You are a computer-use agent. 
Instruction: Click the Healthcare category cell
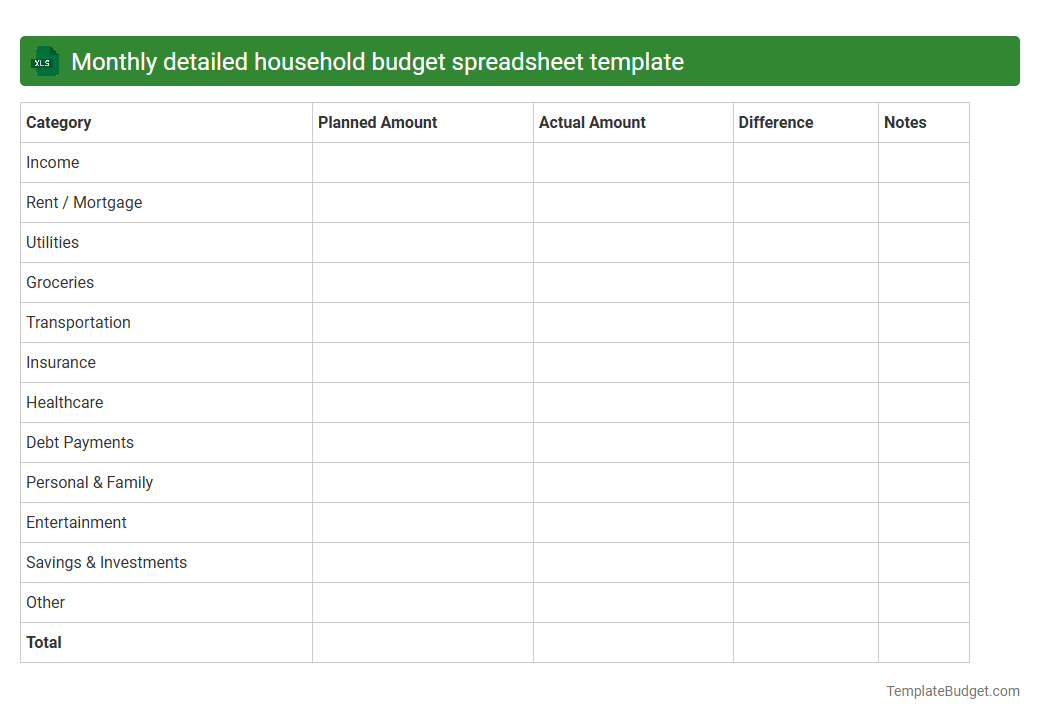coord(65,402)
